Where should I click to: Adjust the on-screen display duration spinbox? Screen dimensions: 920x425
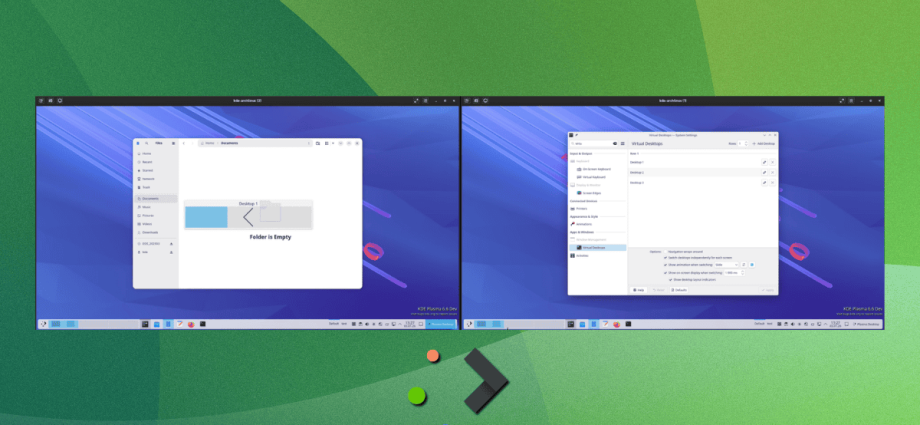[x=734, y=273]
